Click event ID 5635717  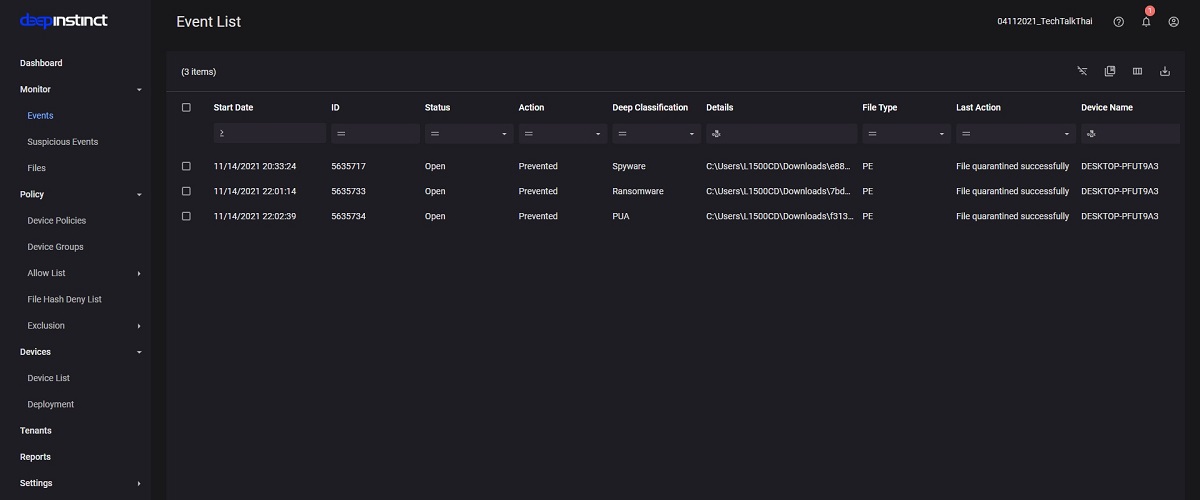point(348,165)
